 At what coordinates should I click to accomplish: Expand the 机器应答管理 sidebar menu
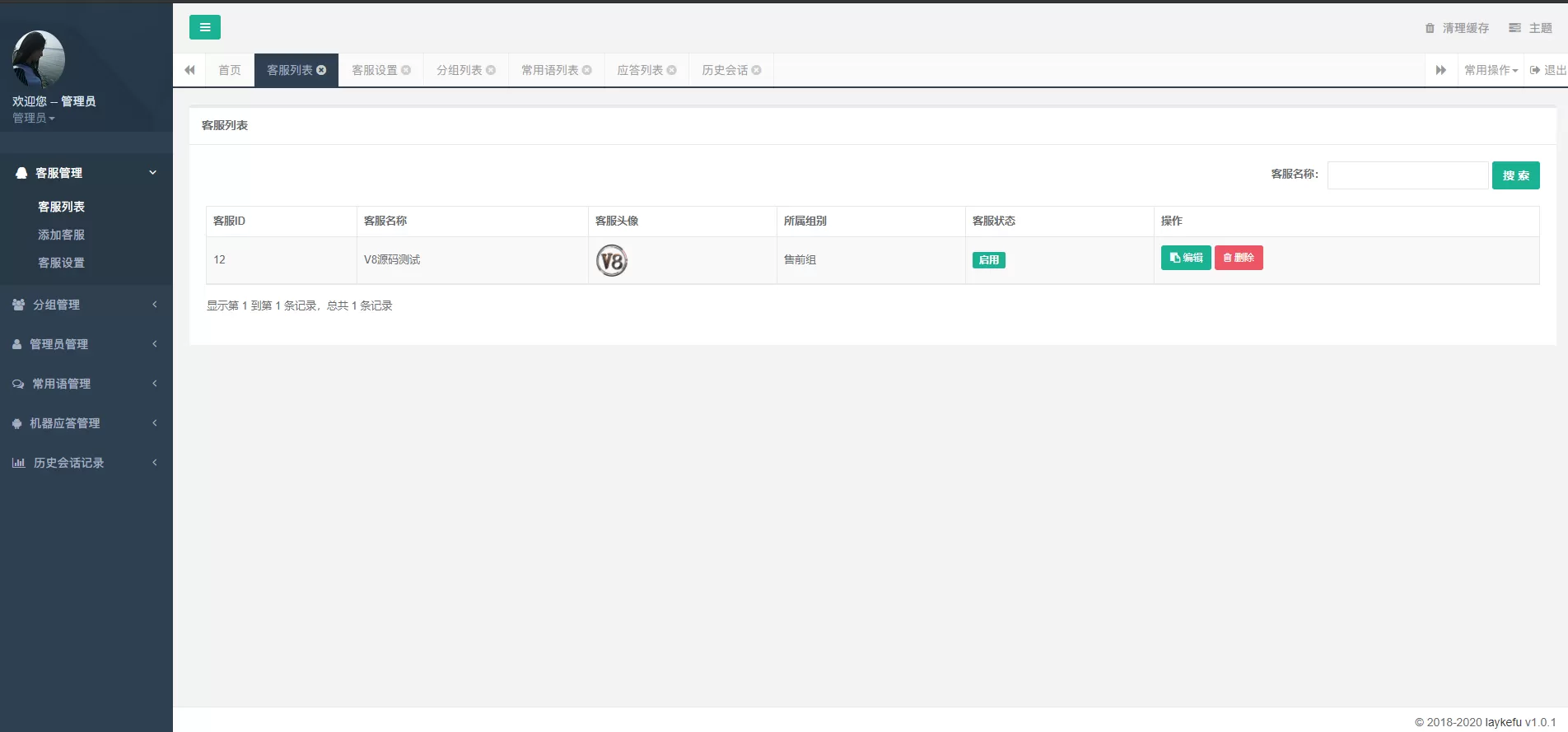[86, 423]
